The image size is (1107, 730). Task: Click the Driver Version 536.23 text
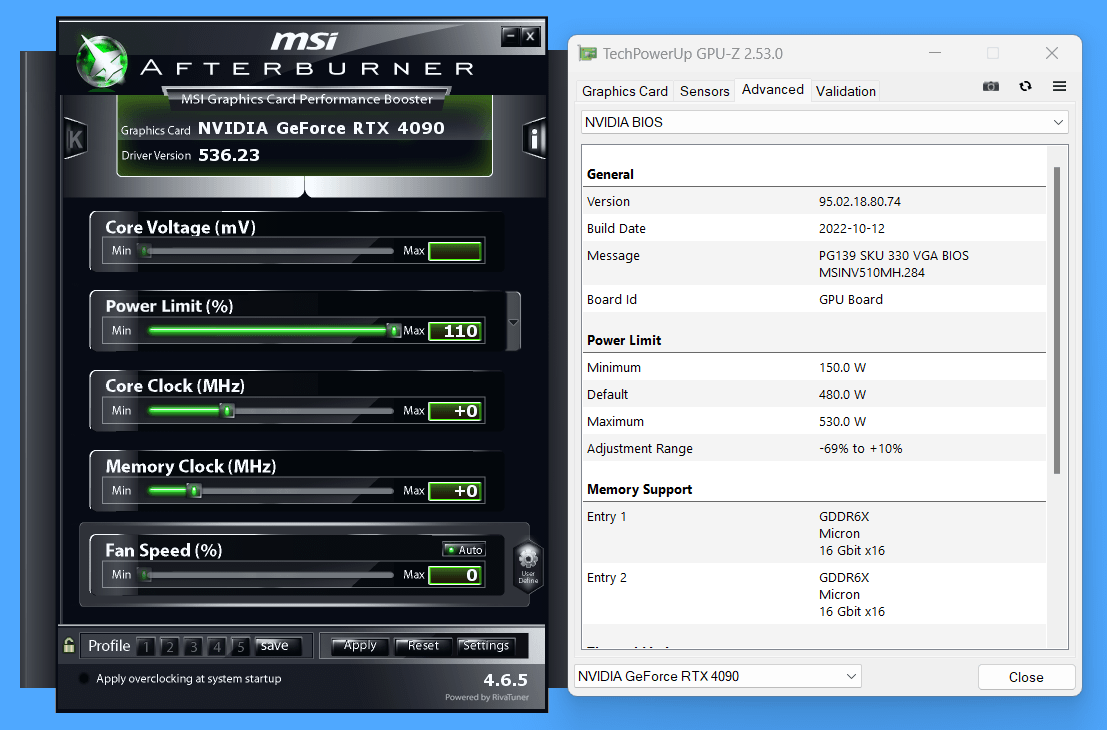point(190,155)
